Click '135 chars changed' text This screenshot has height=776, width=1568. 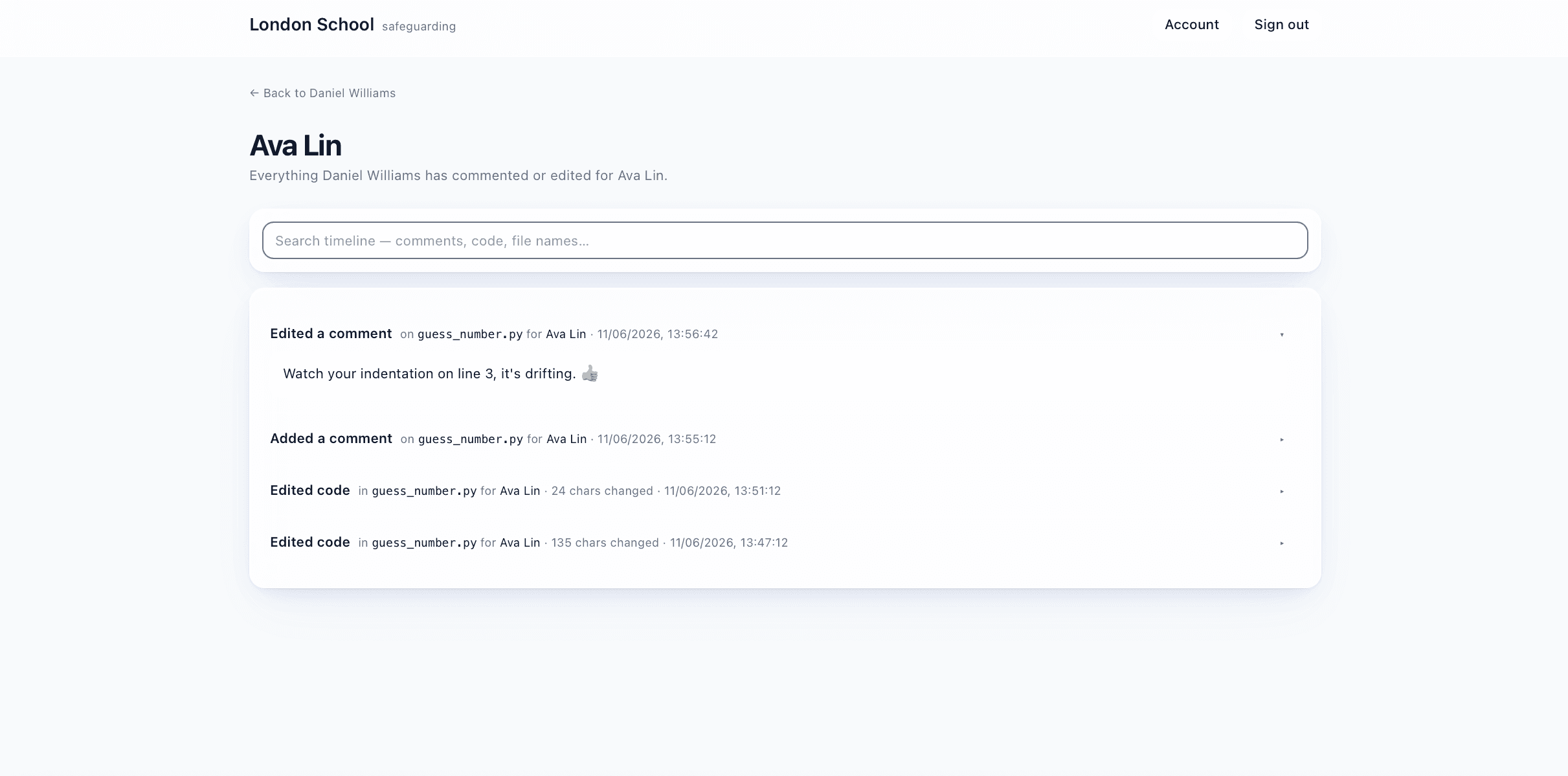pos(605,543)
